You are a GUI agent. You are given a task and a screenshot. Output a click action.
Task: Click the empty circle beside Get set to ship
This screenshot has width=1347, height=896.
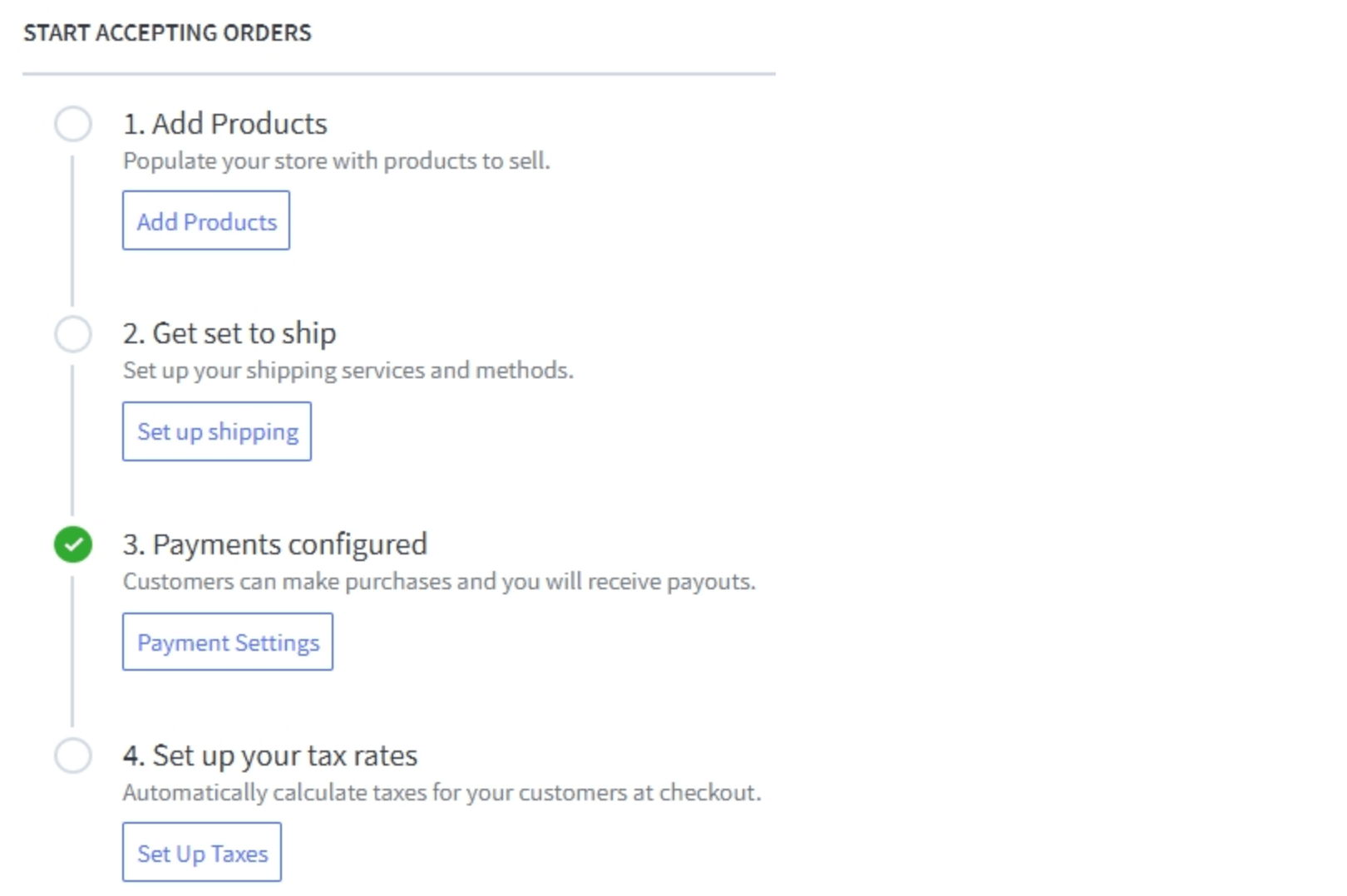click(73, 334)
